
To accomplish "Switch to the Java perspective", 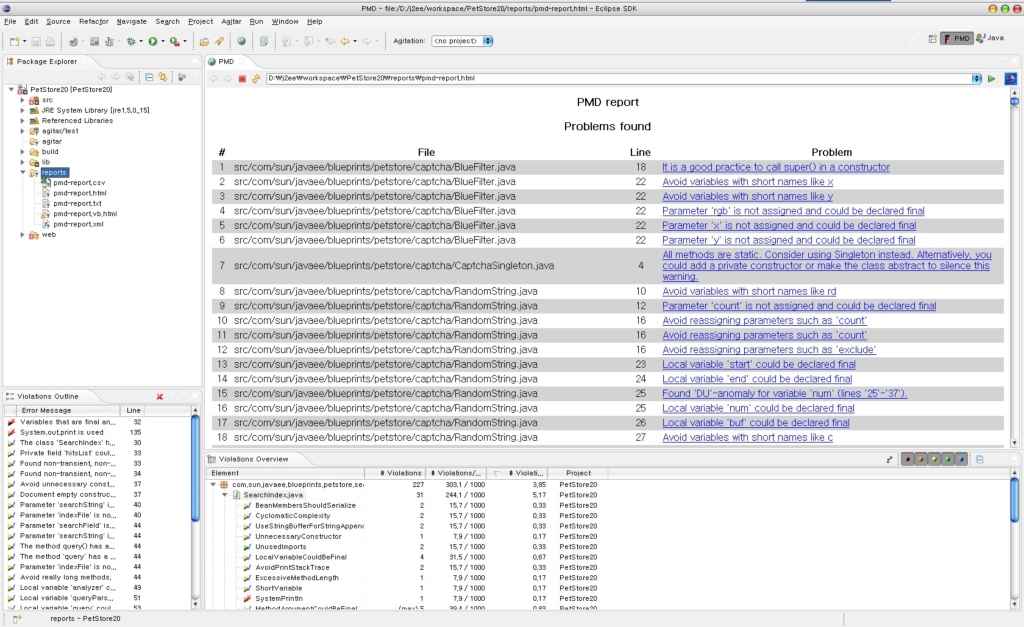I will (990, 39).
